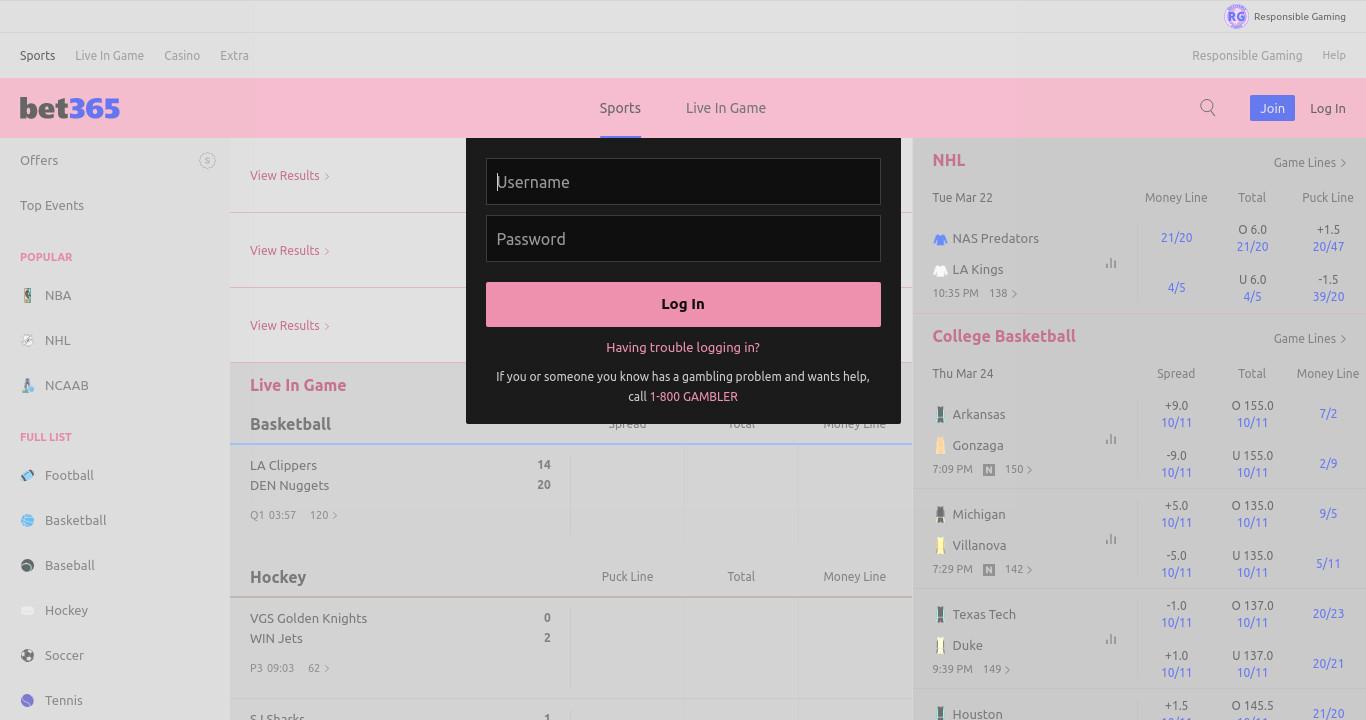1366x720 pixels.
Task: Open stats chart icon for Predators vs Kings
Action: pyautogui.click(x=1111, y=263)
